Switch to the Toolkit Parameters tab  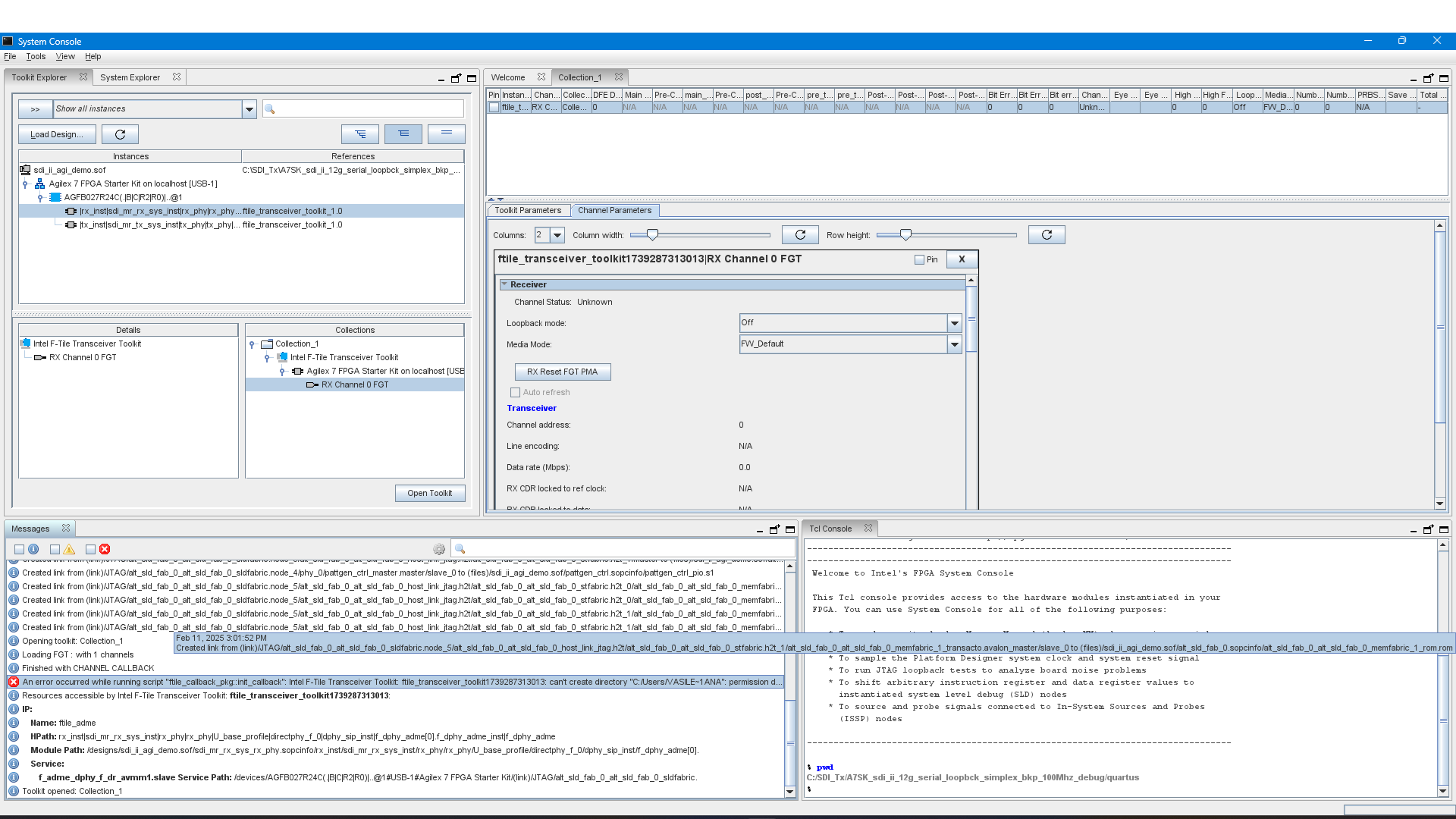pos(528,211)
